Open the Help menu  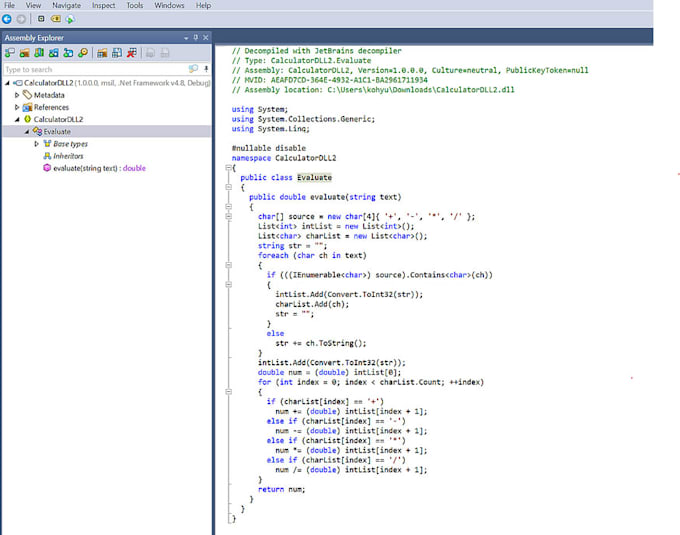[203, 5]
